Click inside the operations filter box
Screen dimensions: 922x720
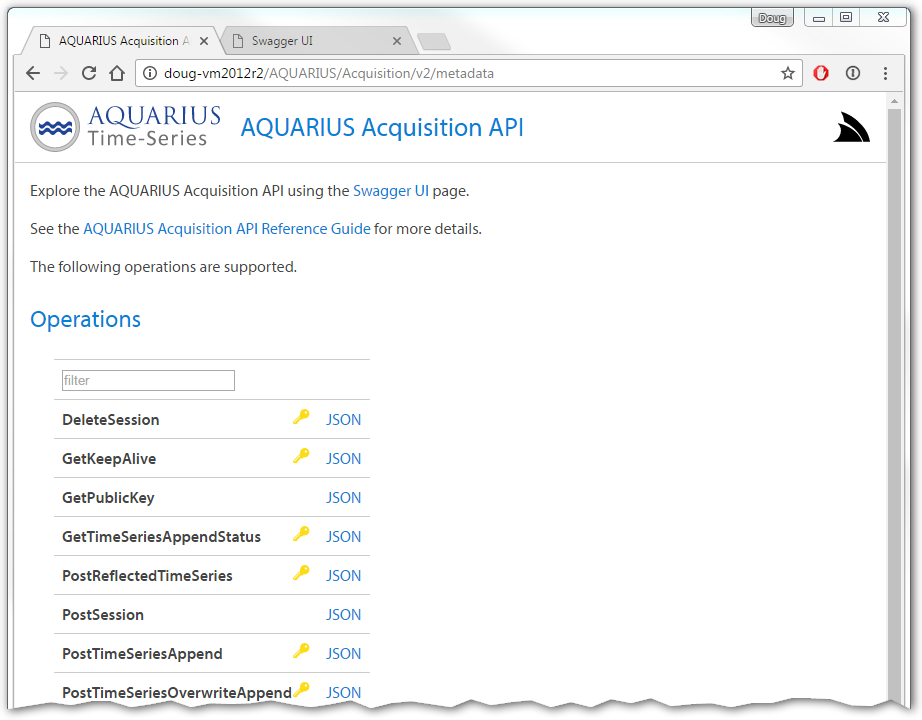pyautogui.click(x=147, y=380)
